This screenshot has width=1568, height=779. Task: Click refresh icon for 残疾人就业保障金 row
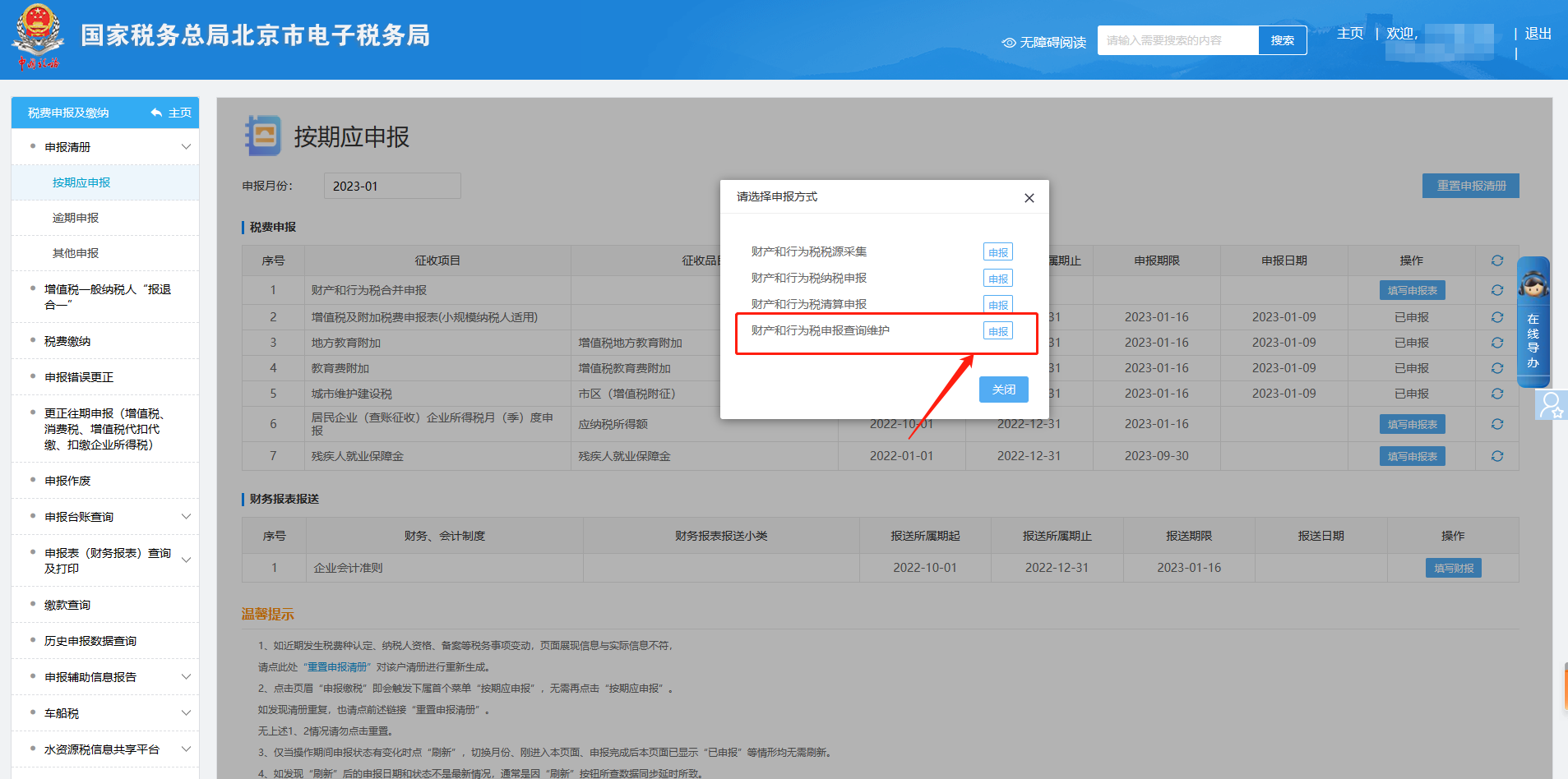point(1496,456)
